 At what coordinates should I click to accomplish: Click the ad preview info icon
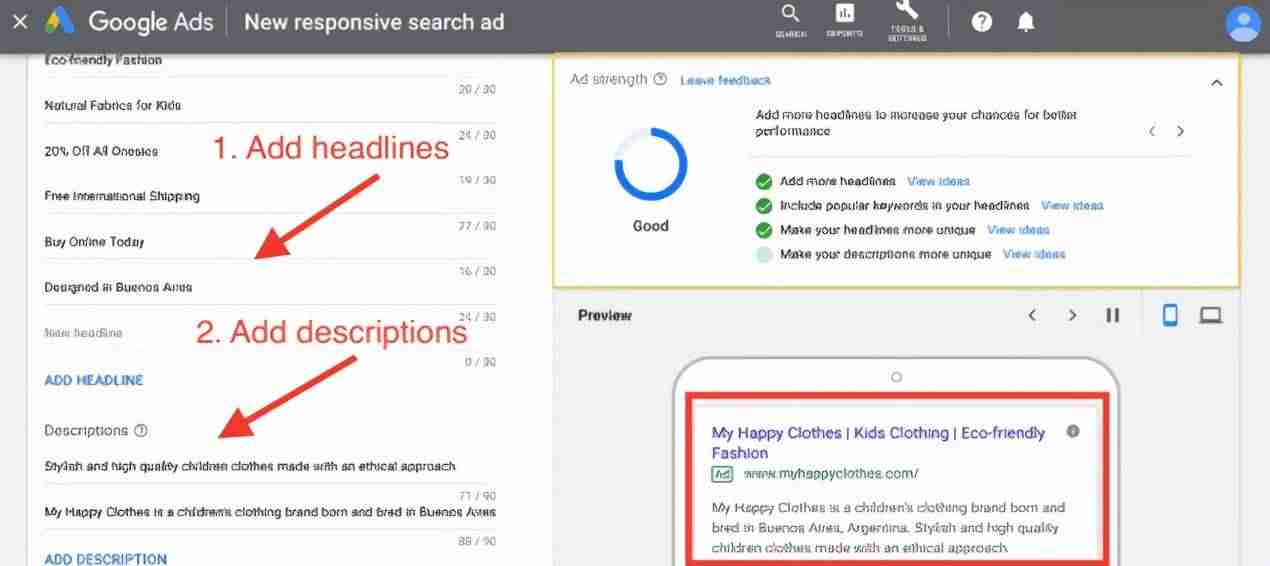click(1073, 431)
